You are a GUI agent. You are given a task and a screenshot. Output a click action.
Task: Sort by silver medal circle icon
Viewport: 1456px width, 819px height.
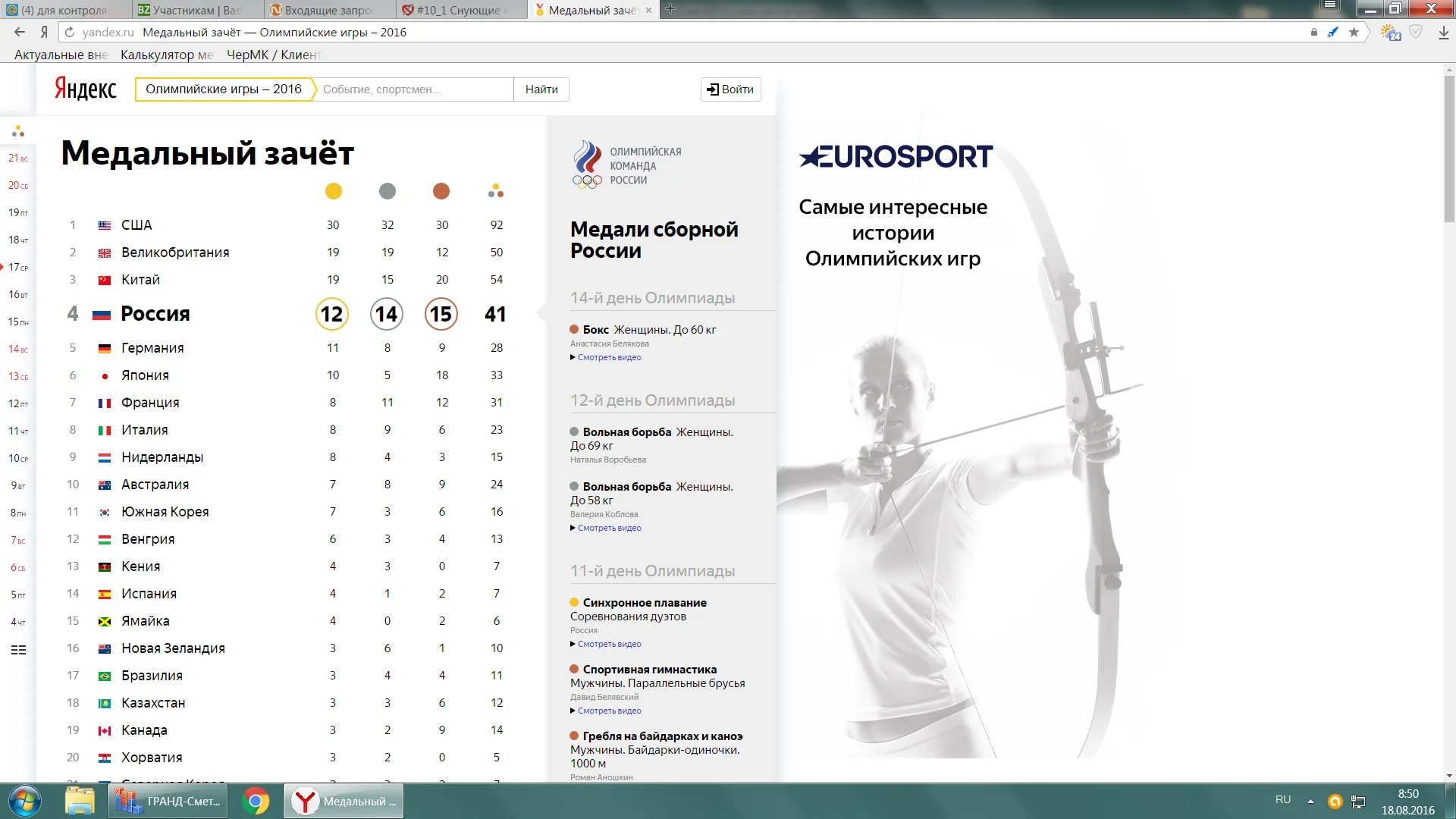[x=388, y=191]
